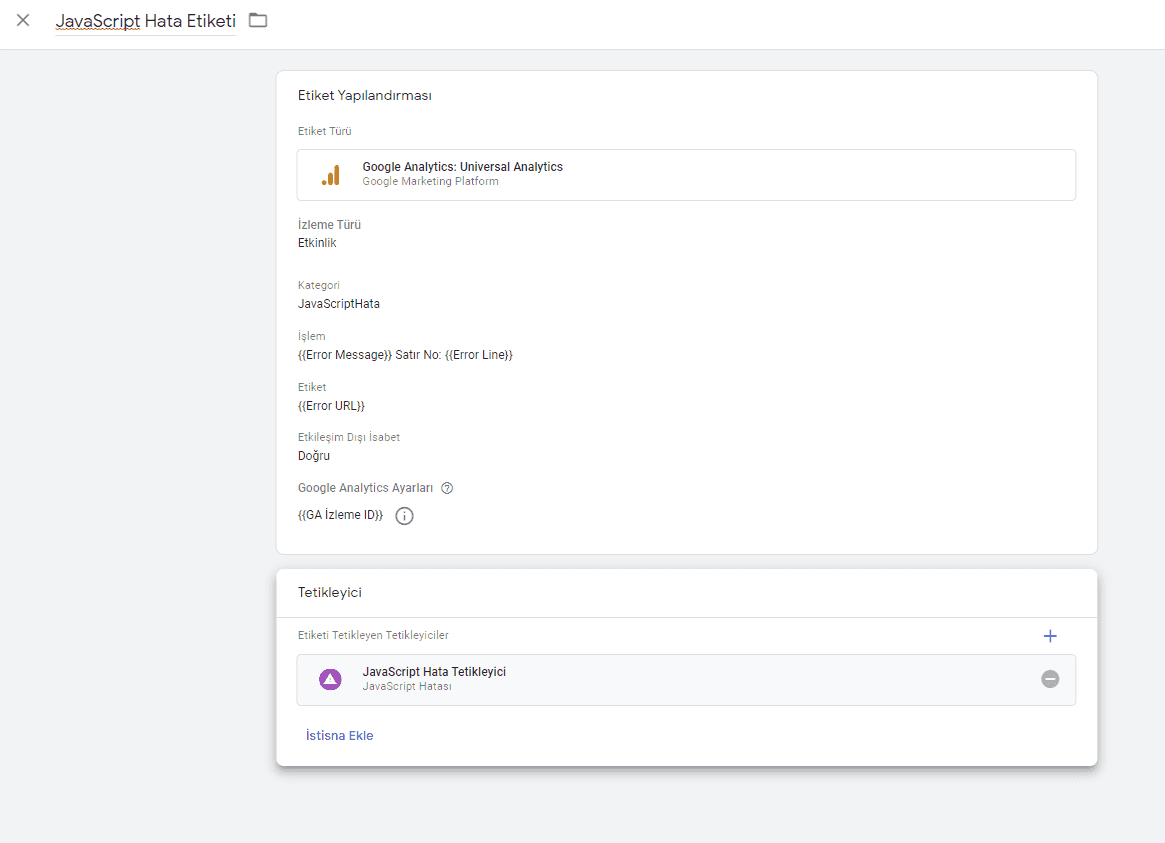1165x843 pixels.
Task: Close the tag editor with the X icon
Action: [23, 20]
